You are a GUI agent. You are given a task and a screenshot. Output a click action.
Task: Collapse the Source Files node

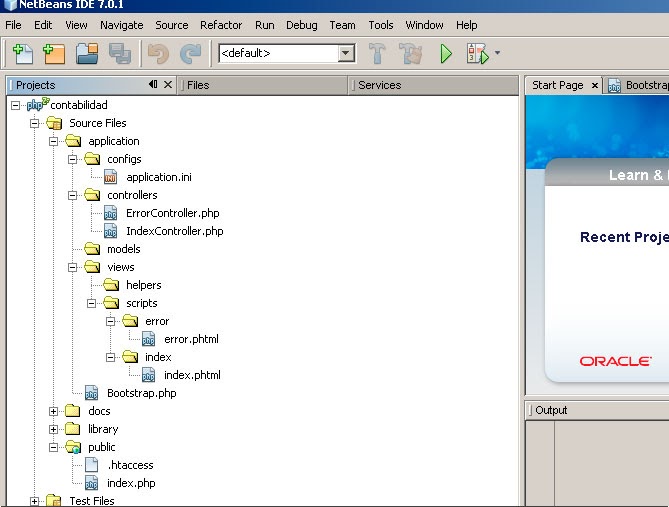[x=35, y=123]
